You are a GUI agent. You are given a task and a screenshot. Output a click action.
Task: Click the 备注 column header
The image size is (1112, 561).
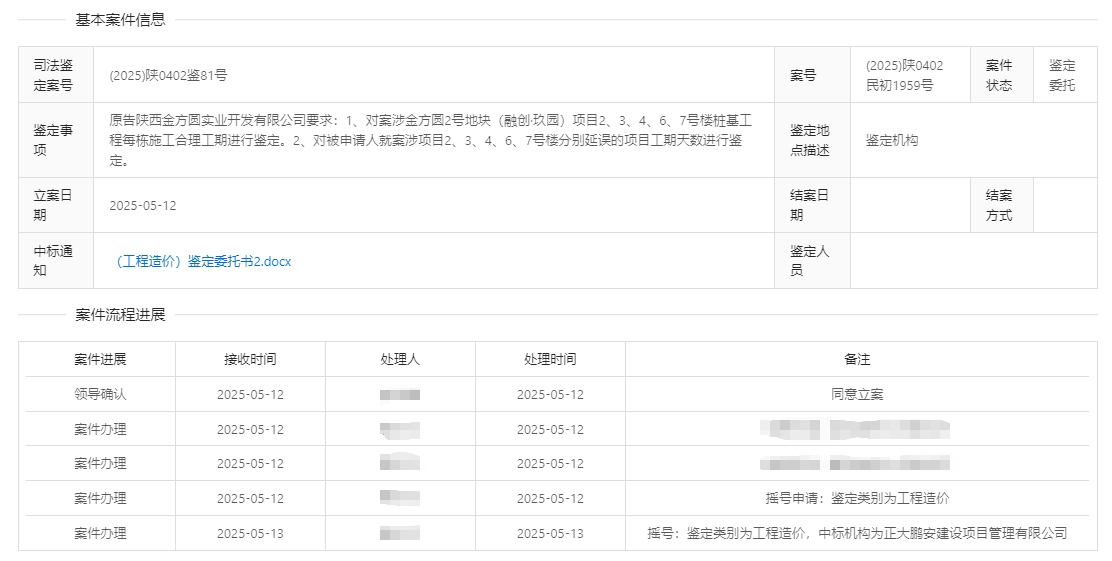(857, 359)
